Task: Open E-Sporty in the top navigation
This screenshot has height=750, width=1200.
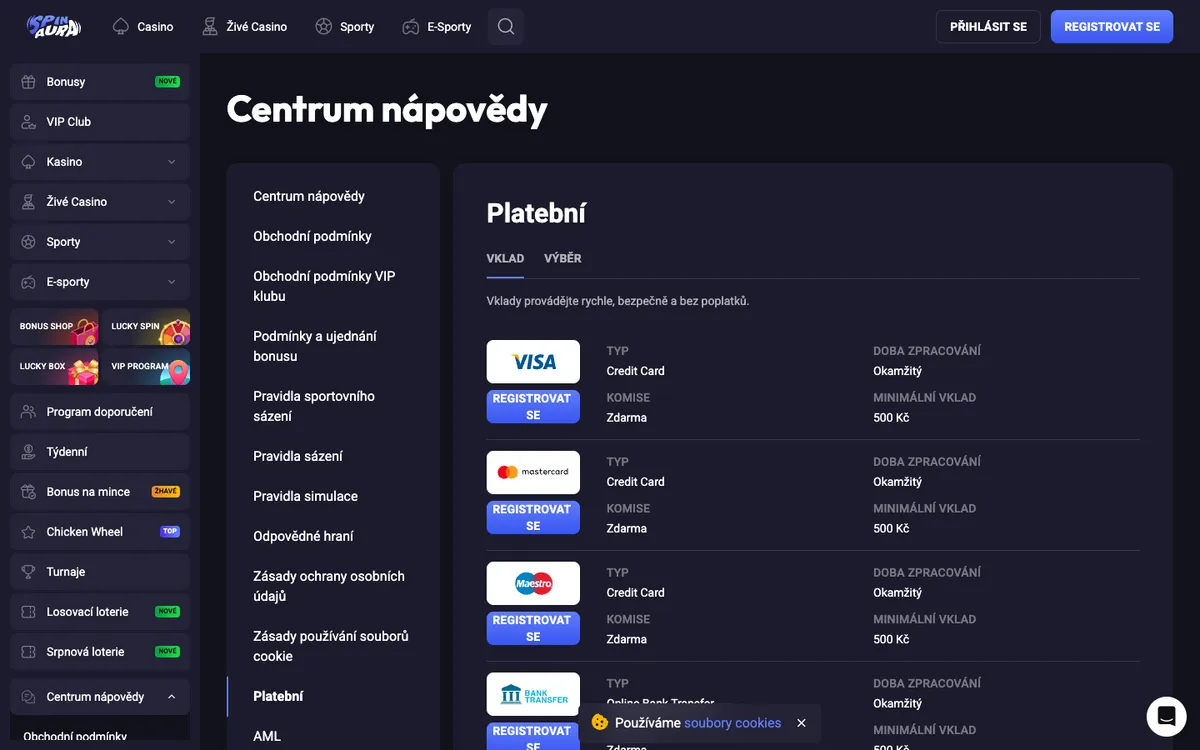Action: pos(437,27)
